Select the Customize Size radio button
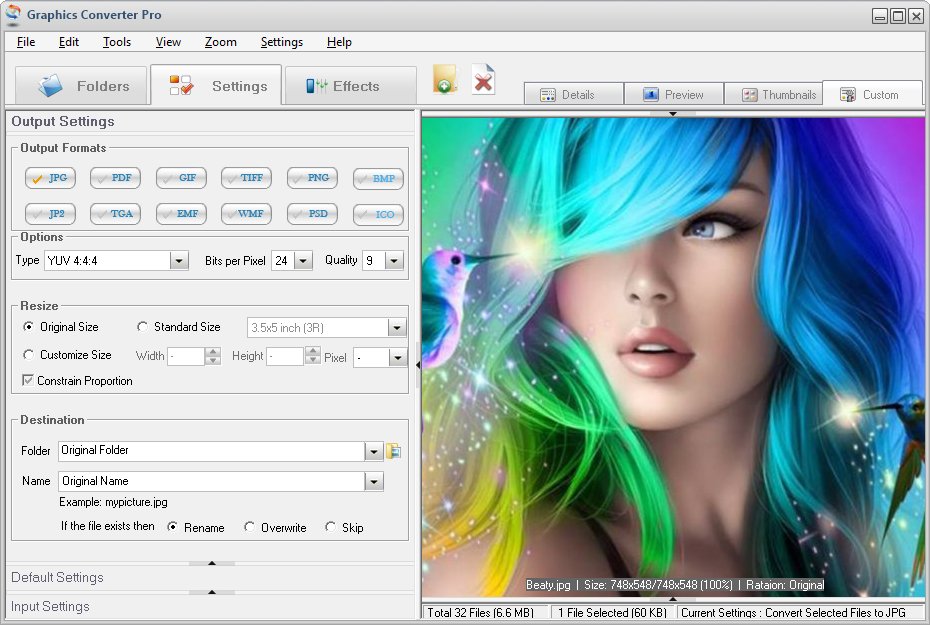Image resolution: width=930 pixels, height=625 pixels. click(x=29, y=355)
